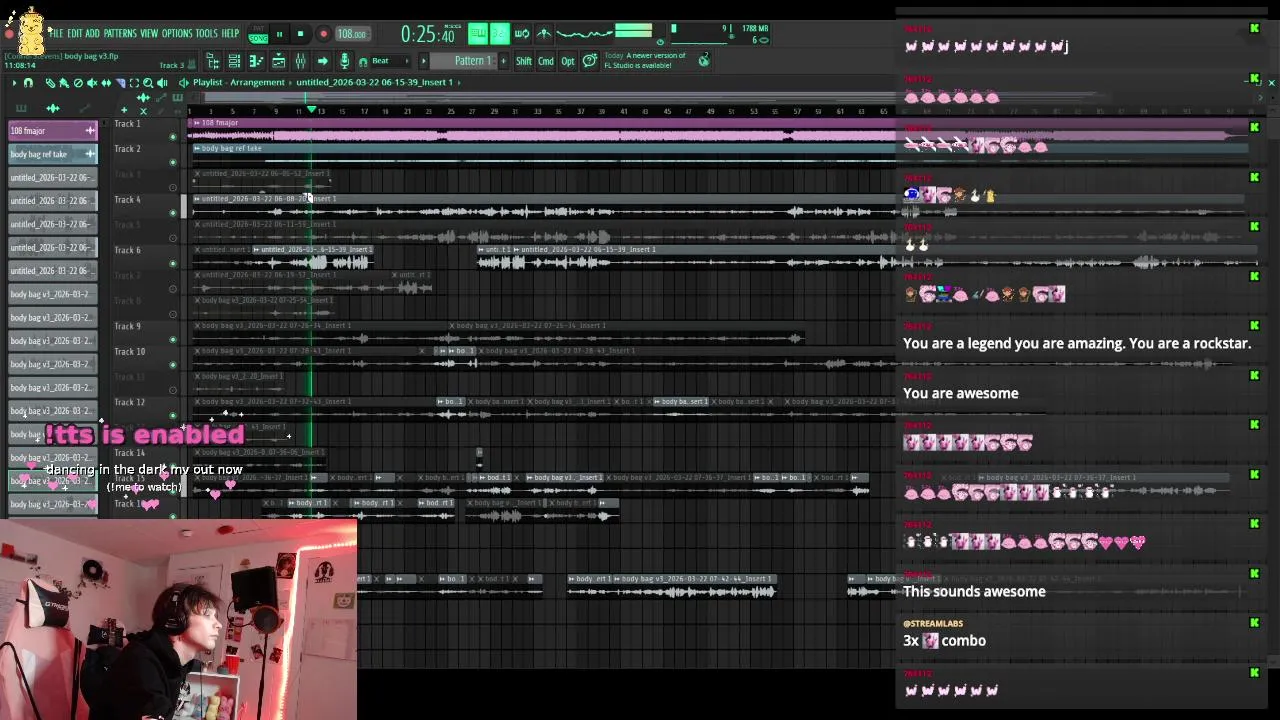The height and width of the screenshot is (720, 1280).
Task: Open newer FL Studio version notice
Action: pyautogui.click(x=645, y=60)
